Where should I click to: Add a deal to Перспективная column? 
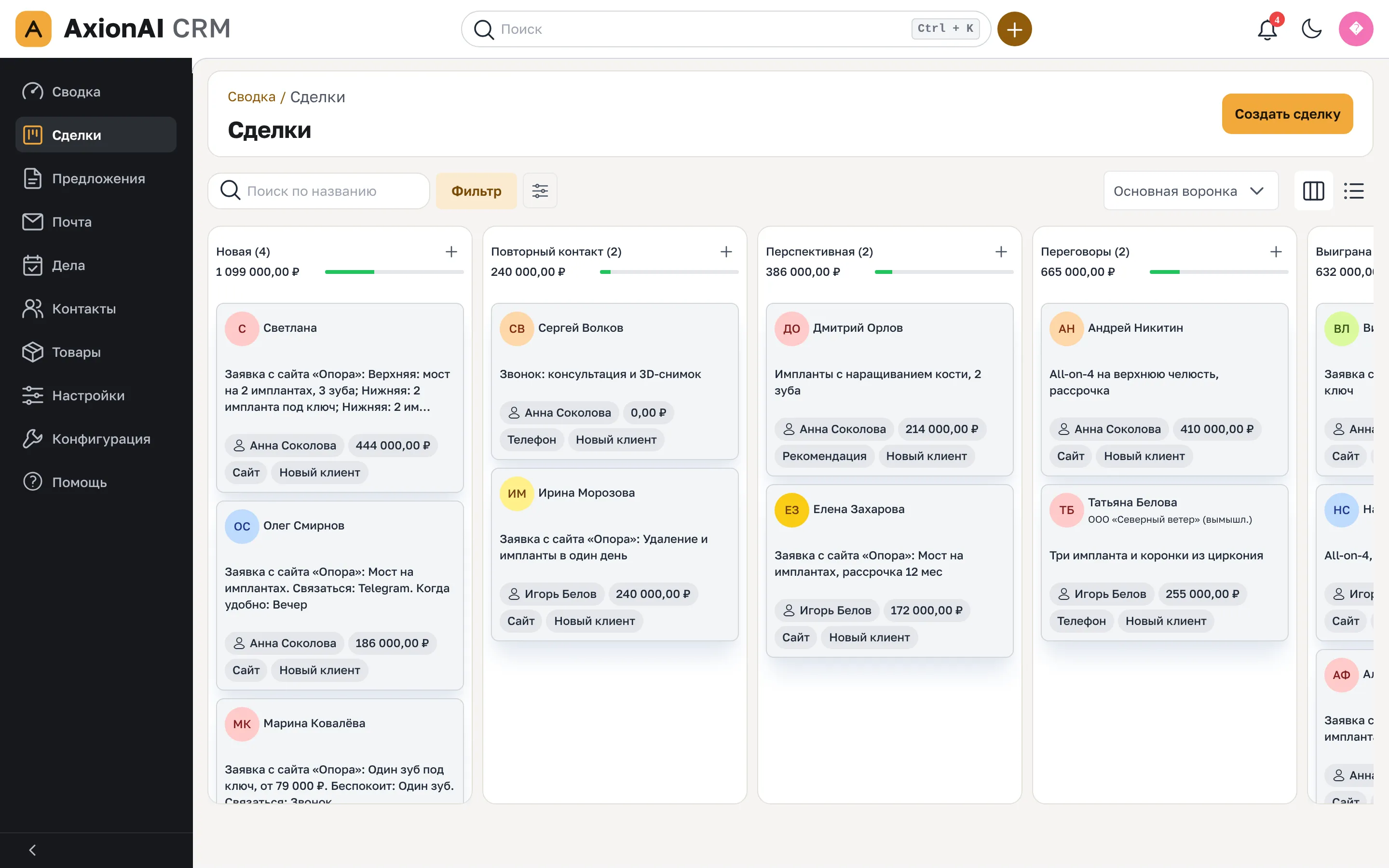coord(1001,251)
